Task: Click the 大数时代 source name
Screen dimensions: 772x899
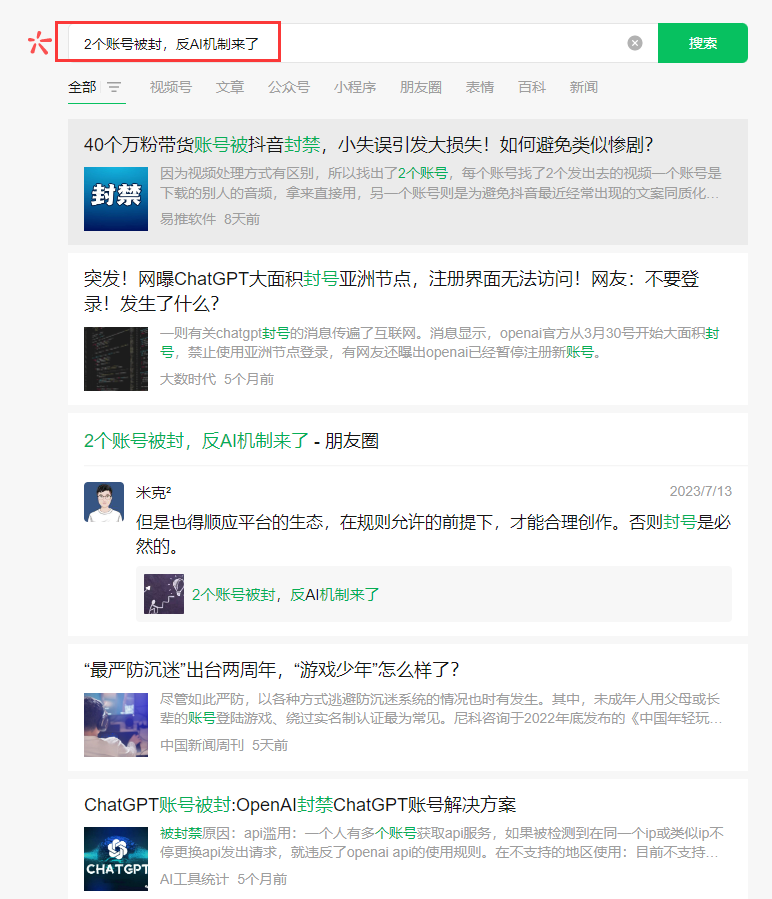Action: [188, 379]
